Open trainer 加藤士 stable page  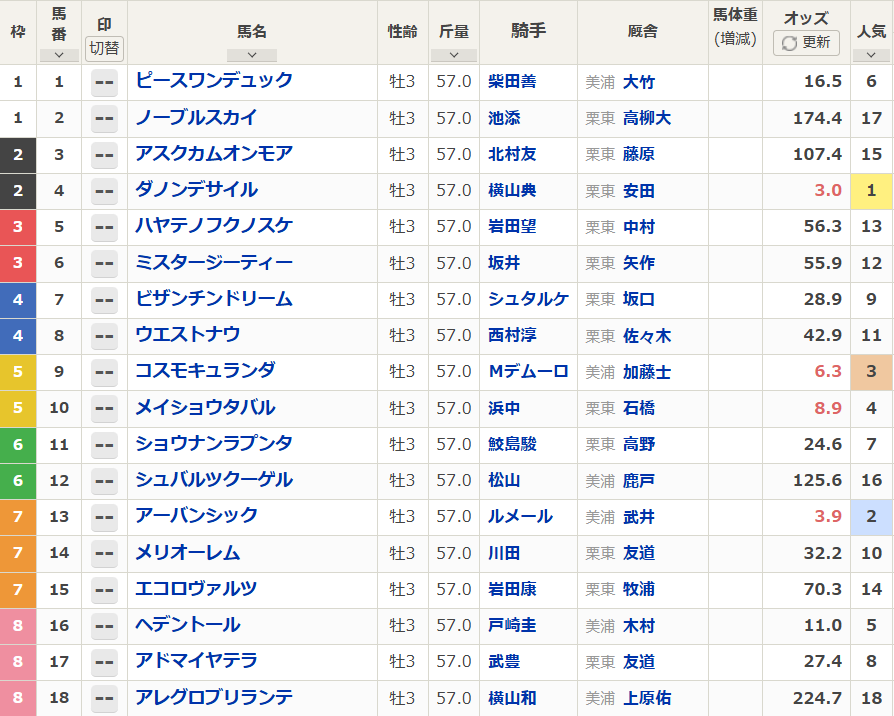[647, 372]
